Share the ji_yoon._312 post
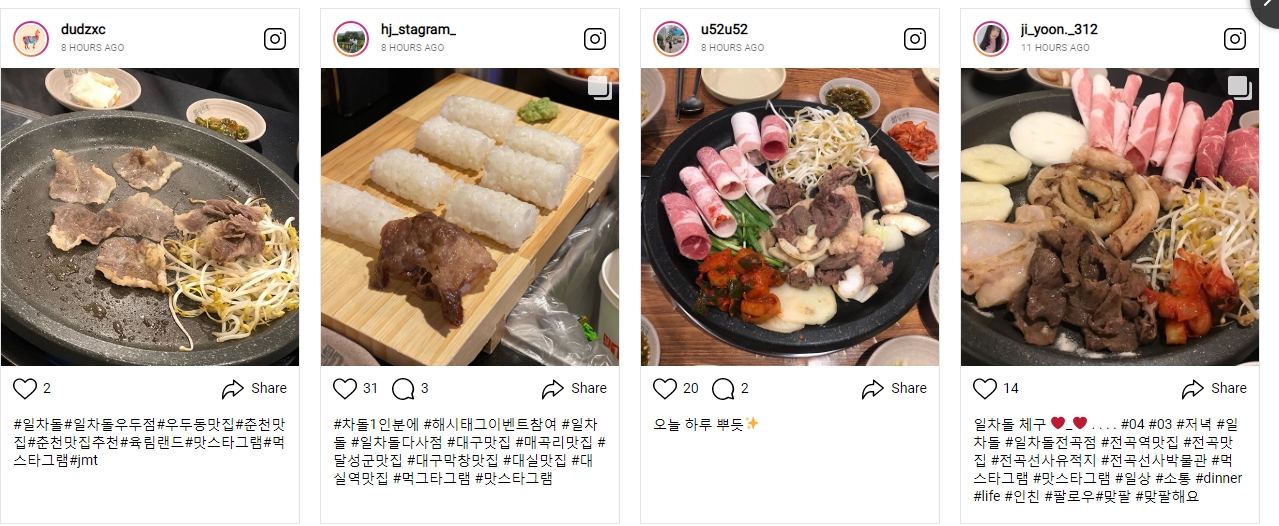This screenshot has width=1279, height=526. pyautogui.click(x=1214, y=388)
